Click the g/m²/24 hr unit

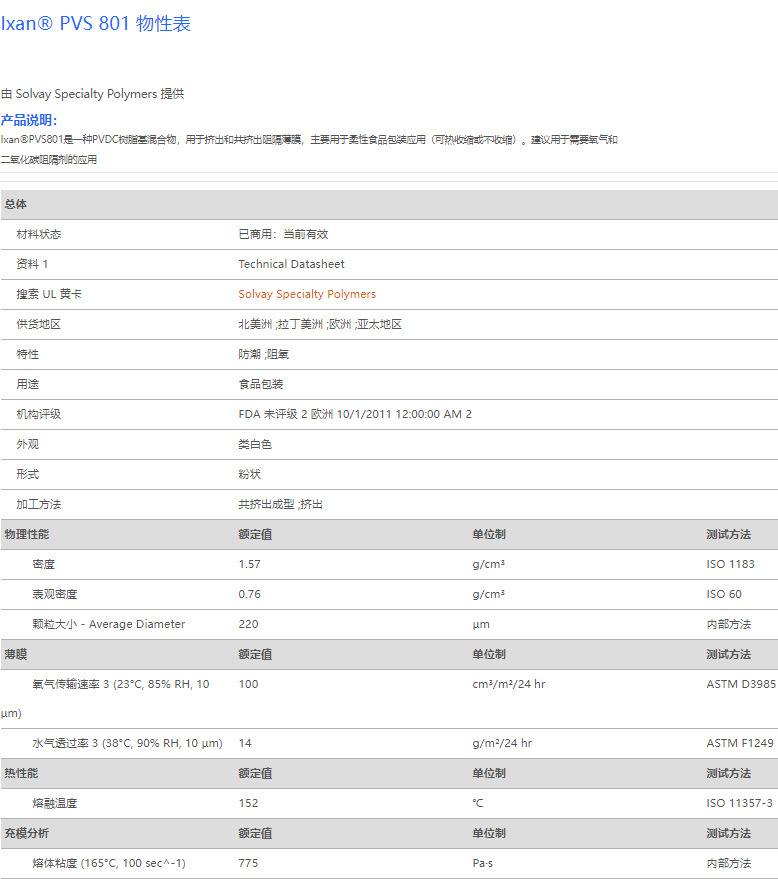pos(502,743)
